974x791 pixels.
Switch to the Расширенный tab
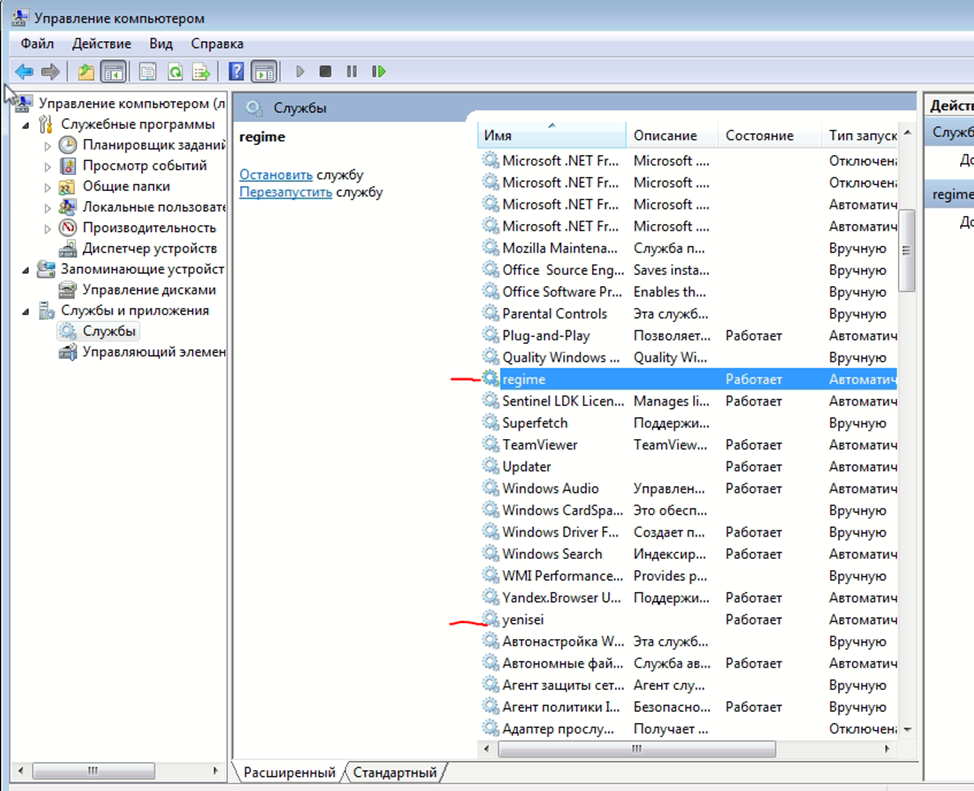pyautogui.click(x=289, y=772)
